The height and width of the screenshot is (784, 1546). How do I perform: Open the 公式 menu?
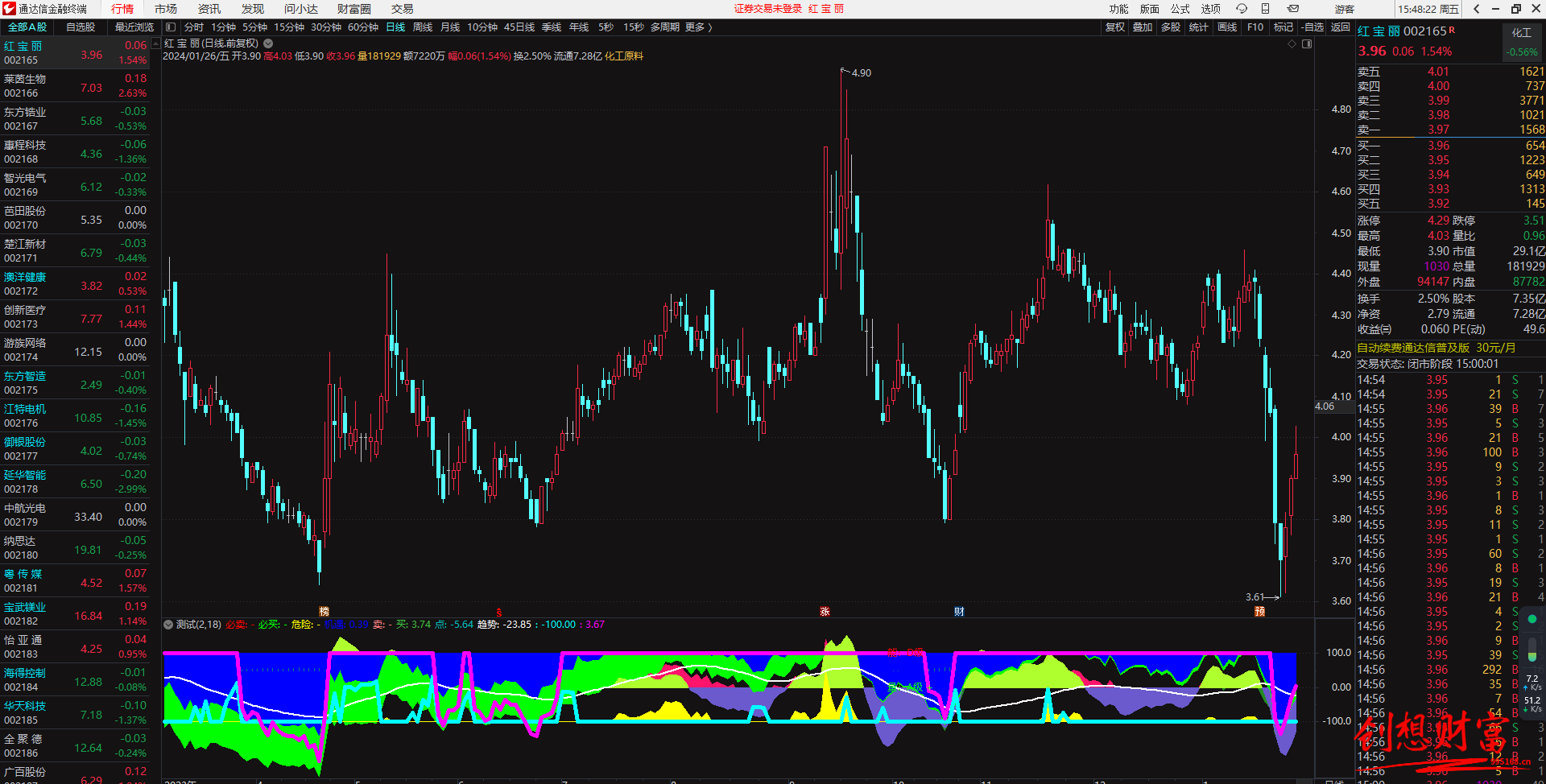tap(1180, 9)
